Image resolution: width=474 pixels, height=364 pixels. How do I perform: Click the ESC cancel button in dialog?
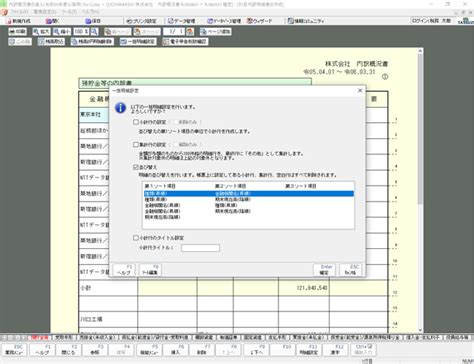[x=350, y=270]
